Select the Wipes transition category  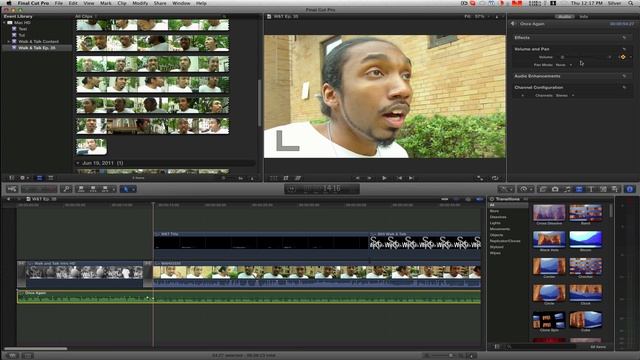pyautogui.click(x=495, y=253)
